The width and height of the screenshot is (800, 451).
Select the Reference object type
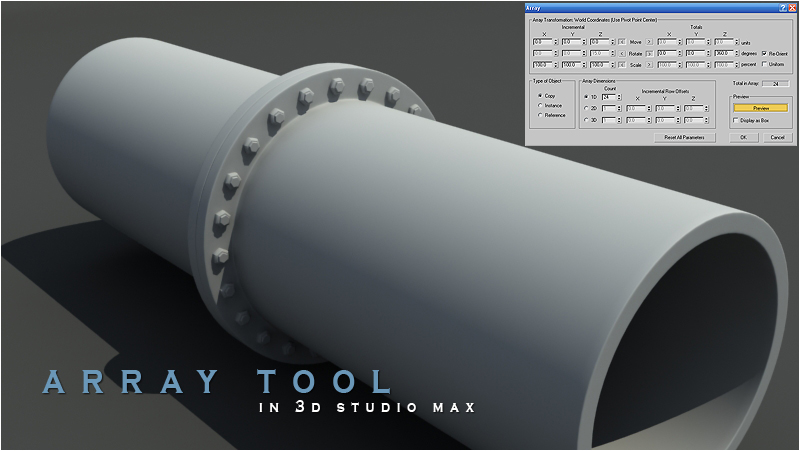540,115
